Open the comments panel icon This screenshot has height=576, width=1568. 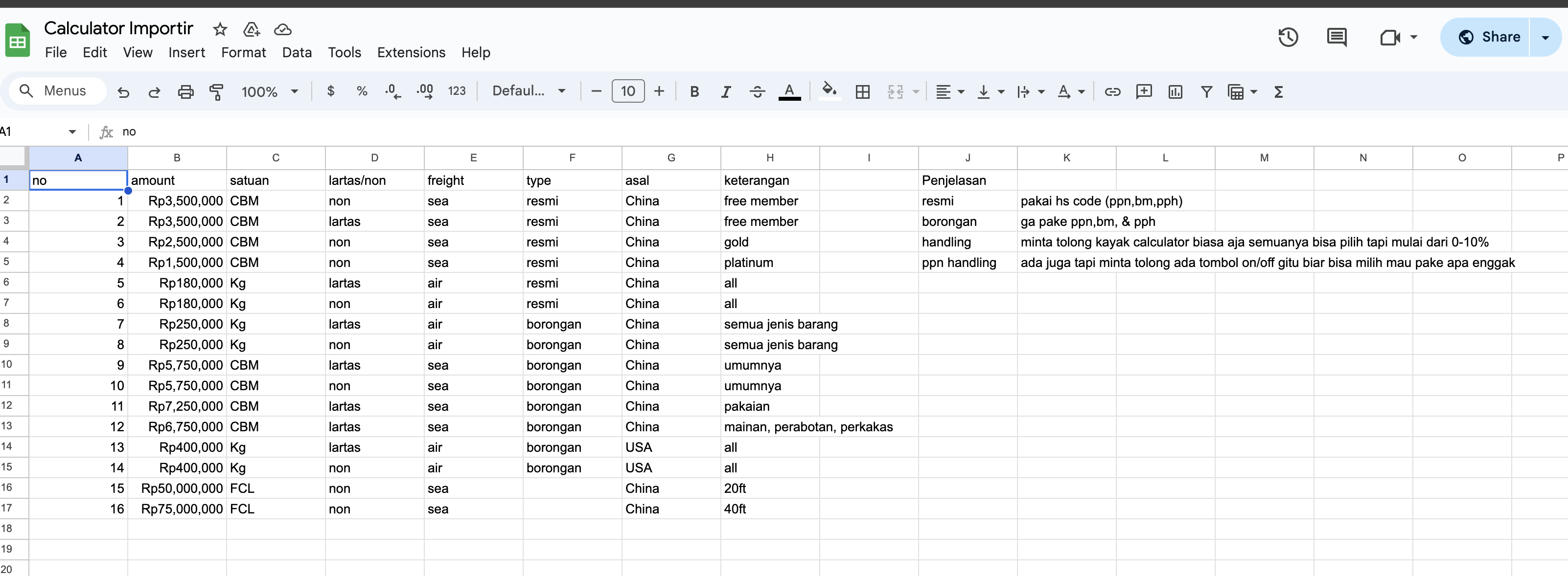click(x=1336, y=38)
